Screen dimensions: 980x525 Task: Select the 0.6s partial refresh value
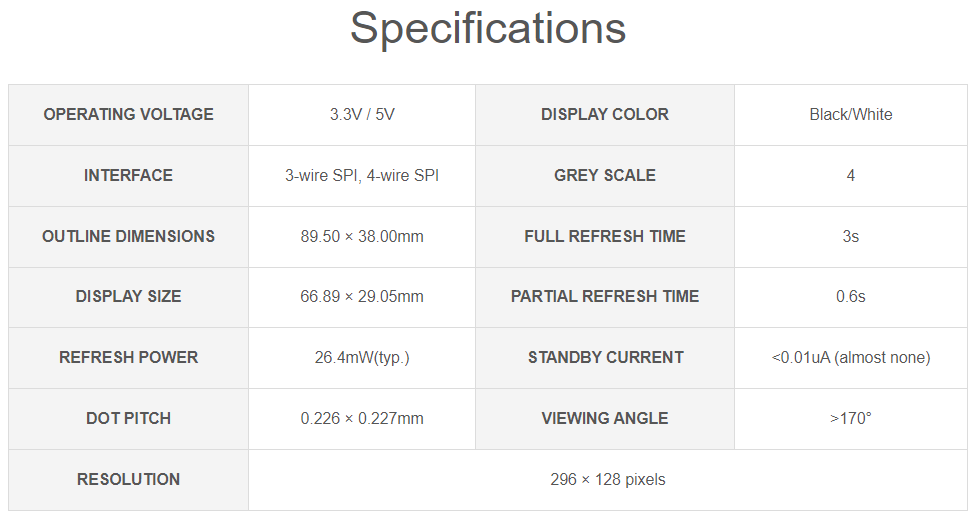[851, 296]
